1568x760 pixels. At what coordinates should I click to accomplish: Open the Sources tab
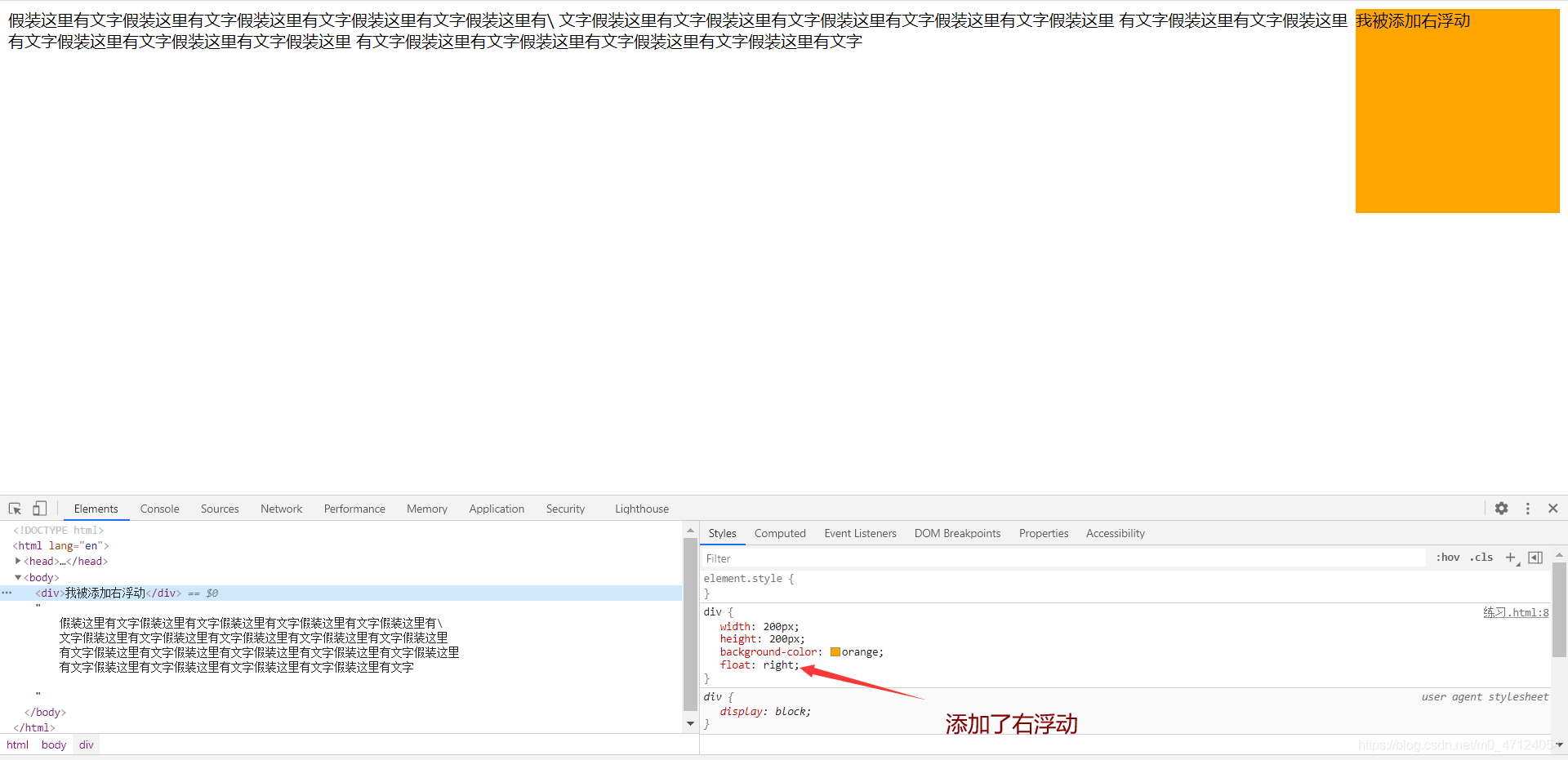(x=220, y=509)
